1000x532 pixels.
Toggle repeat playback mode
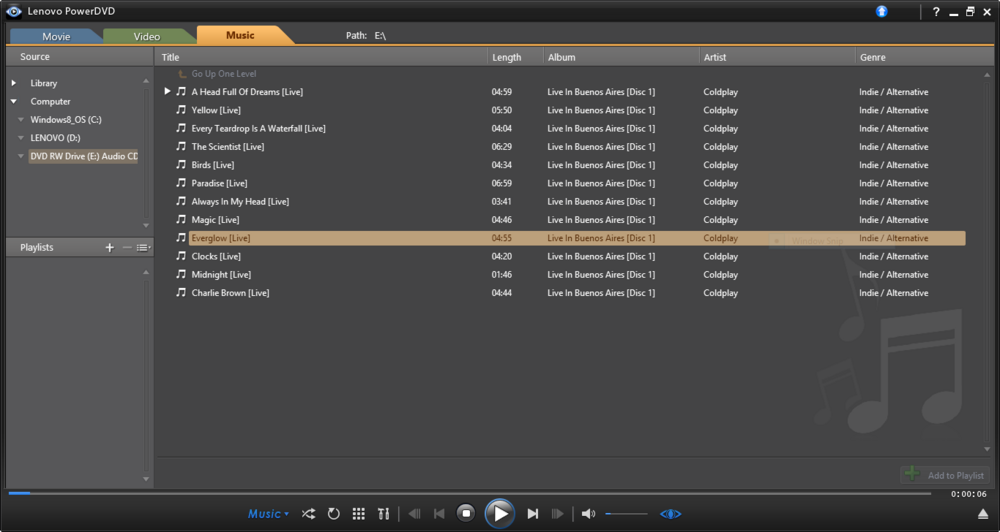pyautogui.click(x=334, y=514)
